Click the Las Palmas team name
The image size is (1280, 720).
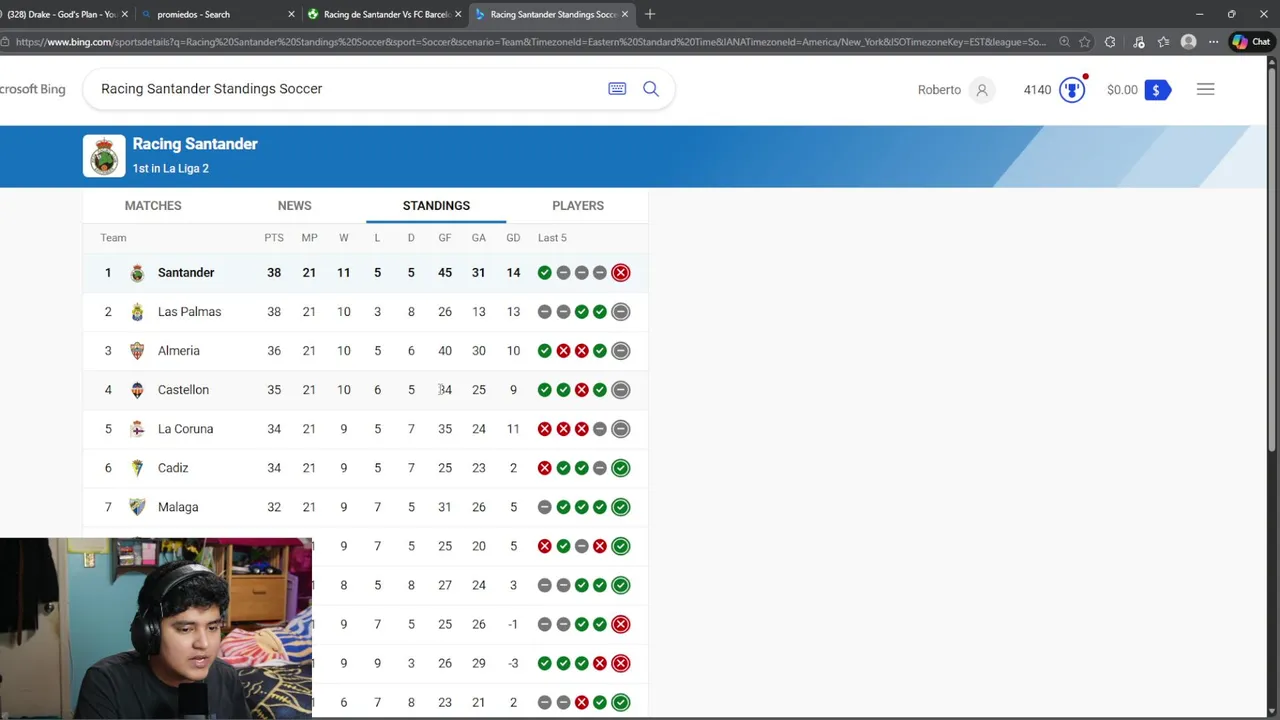click(x=189, y=312)
